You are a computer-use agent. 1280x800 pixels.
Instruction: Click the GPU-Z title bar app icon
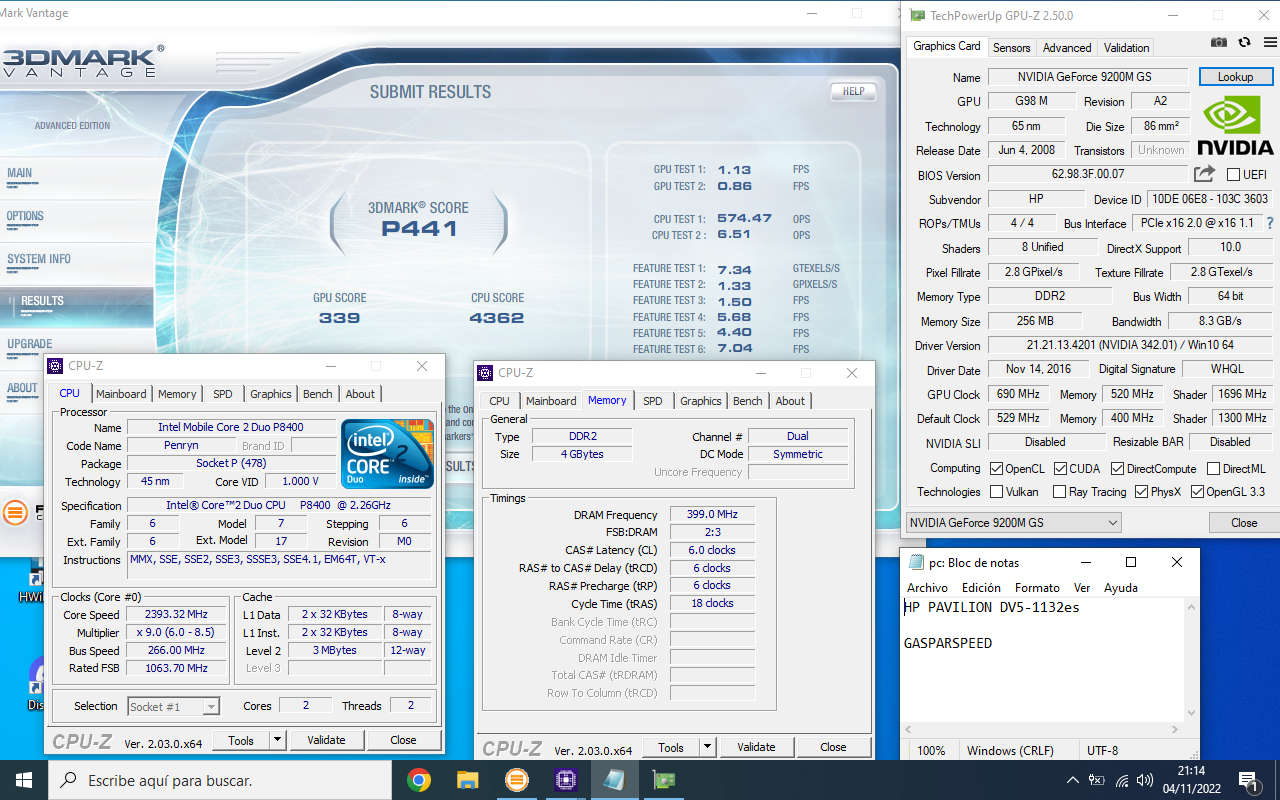(918, 15)
